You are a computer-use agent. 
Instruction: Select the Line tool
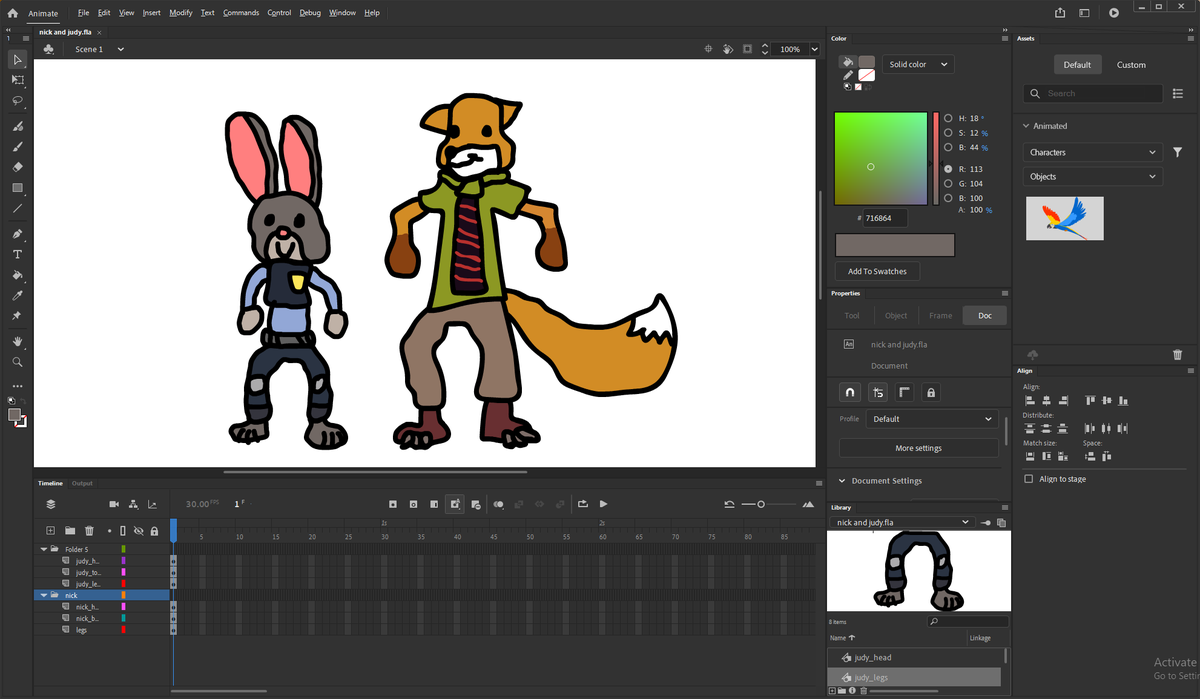[17, 209]
